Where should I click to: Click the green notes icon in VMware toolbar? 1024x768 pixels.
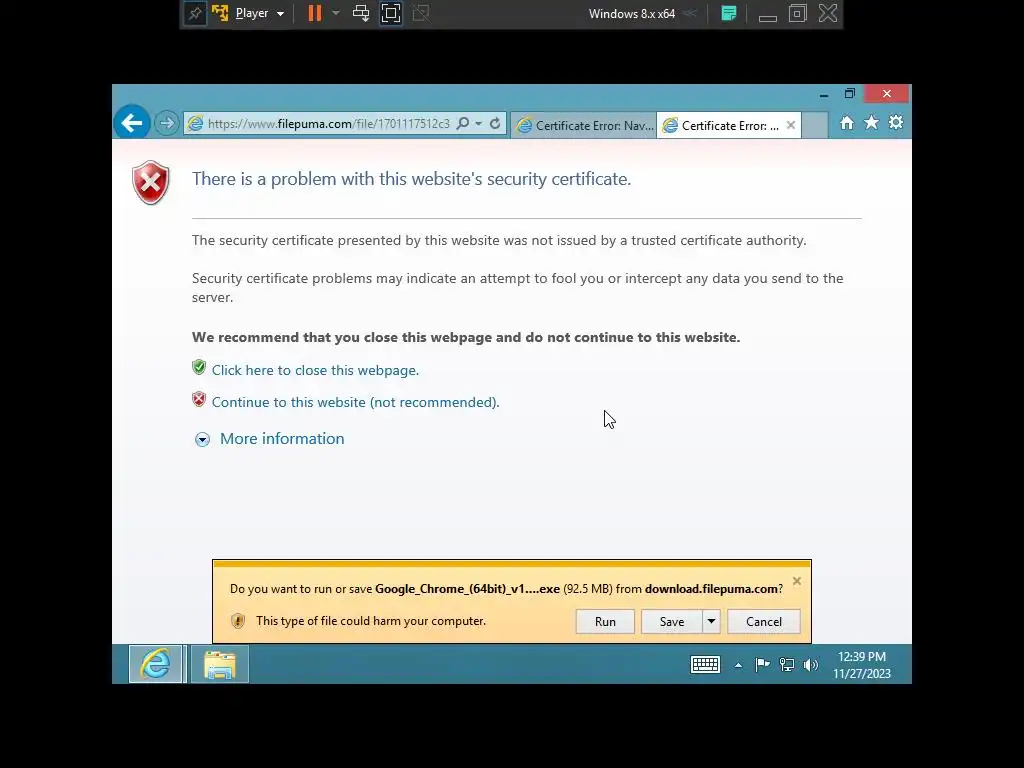click(x=729, y=13)
